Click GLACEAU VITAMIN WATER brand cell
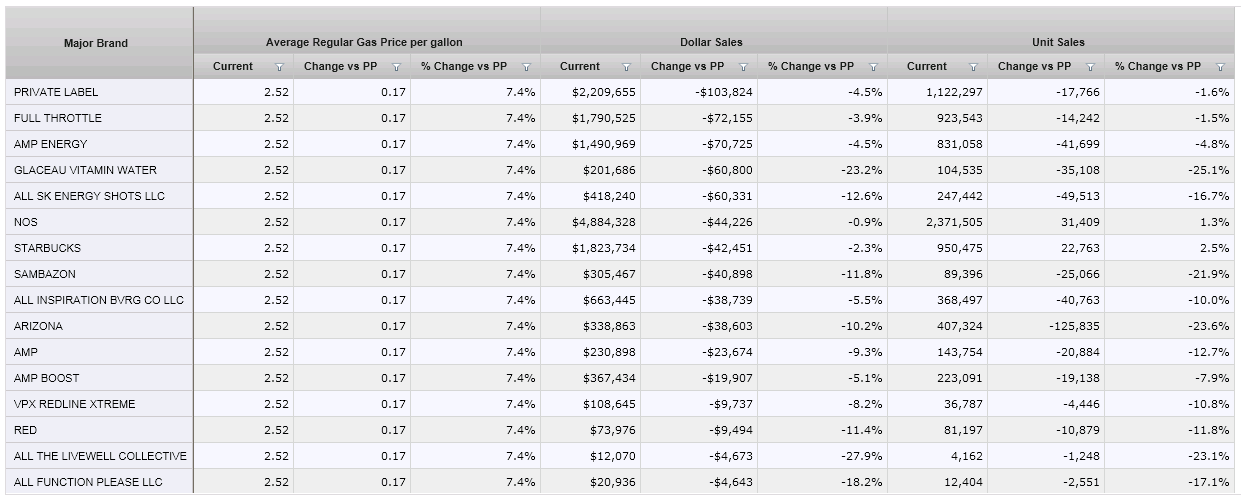 point(85,170)
